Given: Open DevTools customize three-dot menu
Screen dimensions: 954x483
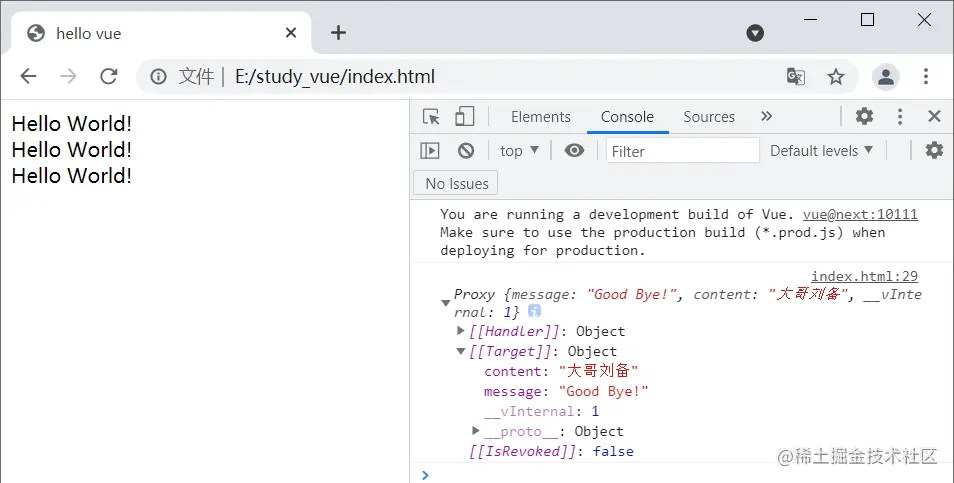Looking at the screenshot, I should click(x=900, y=116).
